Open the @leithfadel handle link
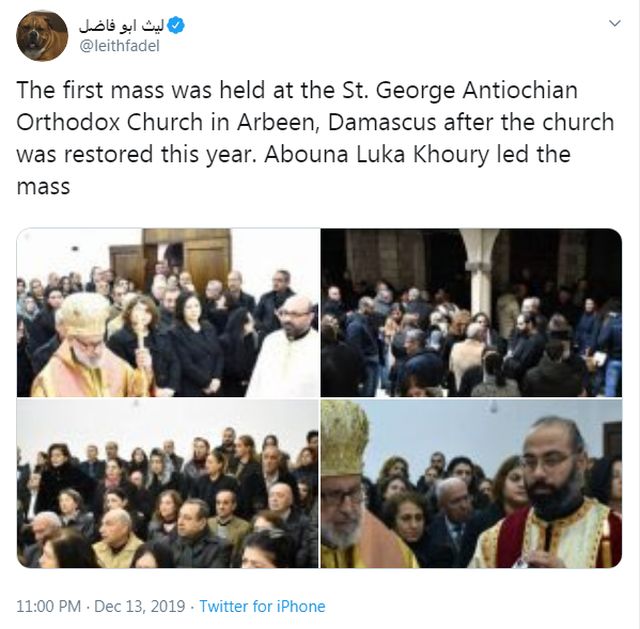Viewport: 640px width, 629px height. [x=119, y=46]
